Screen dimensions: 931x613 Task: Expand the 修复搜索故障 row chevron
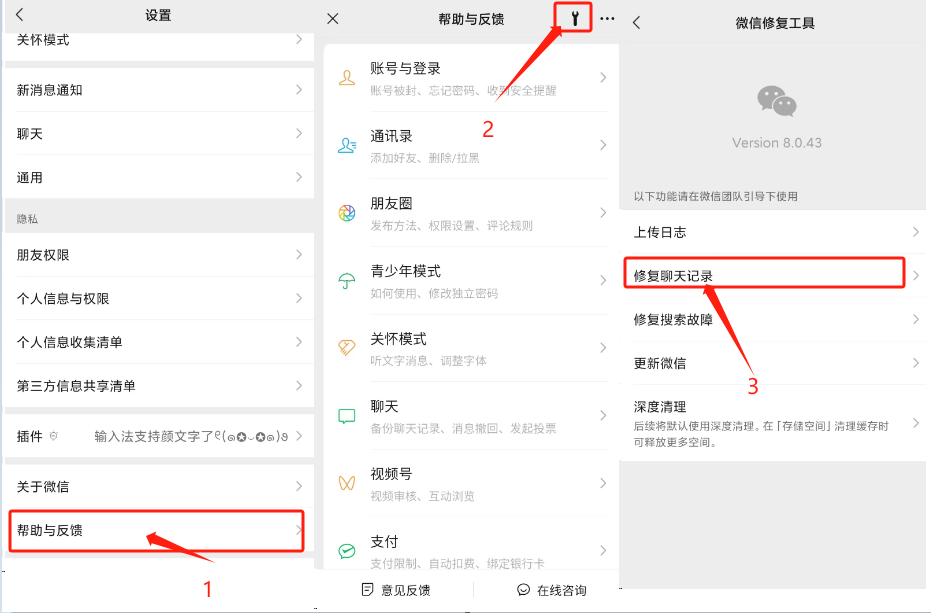[x=915, y=318]
